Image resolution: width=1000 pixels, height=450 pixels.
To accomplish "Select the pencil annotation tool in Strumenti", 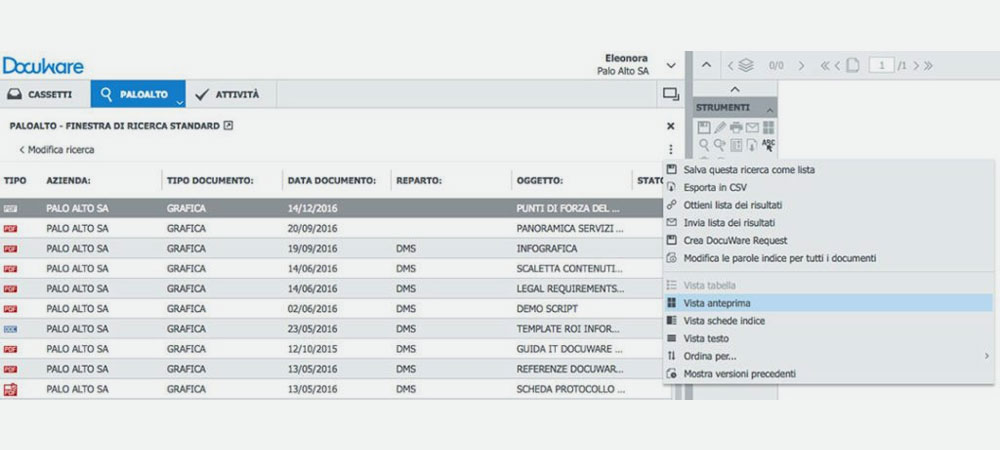I will coord(720,127).
